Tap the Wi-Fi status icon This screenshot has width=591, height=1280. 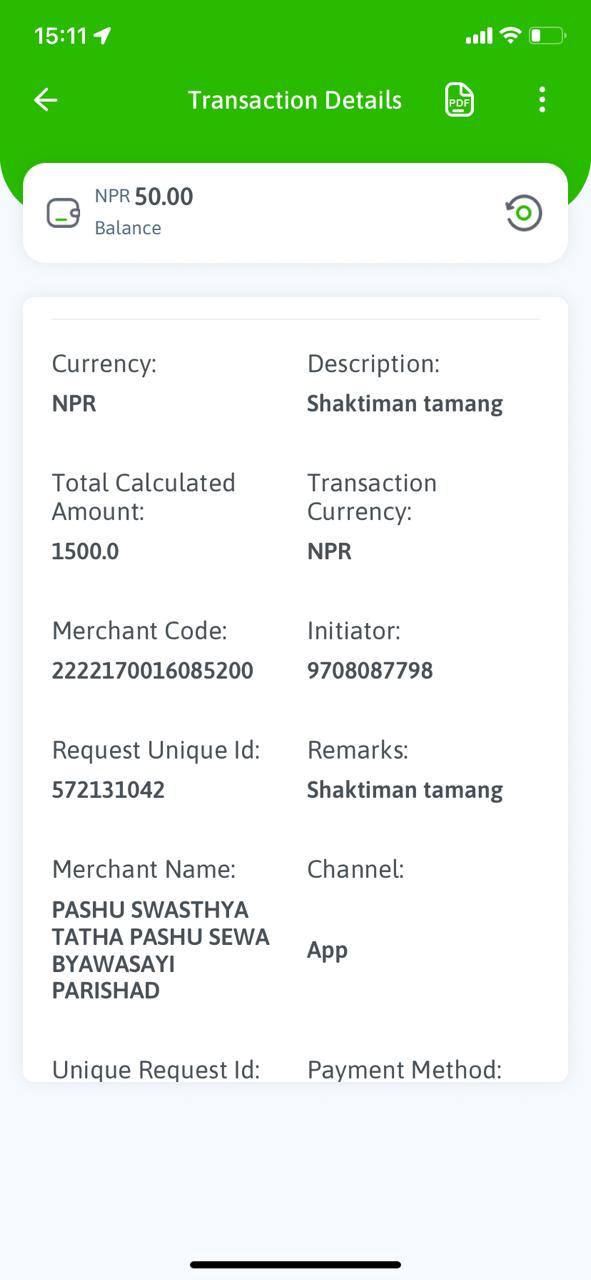pos(510,36)
